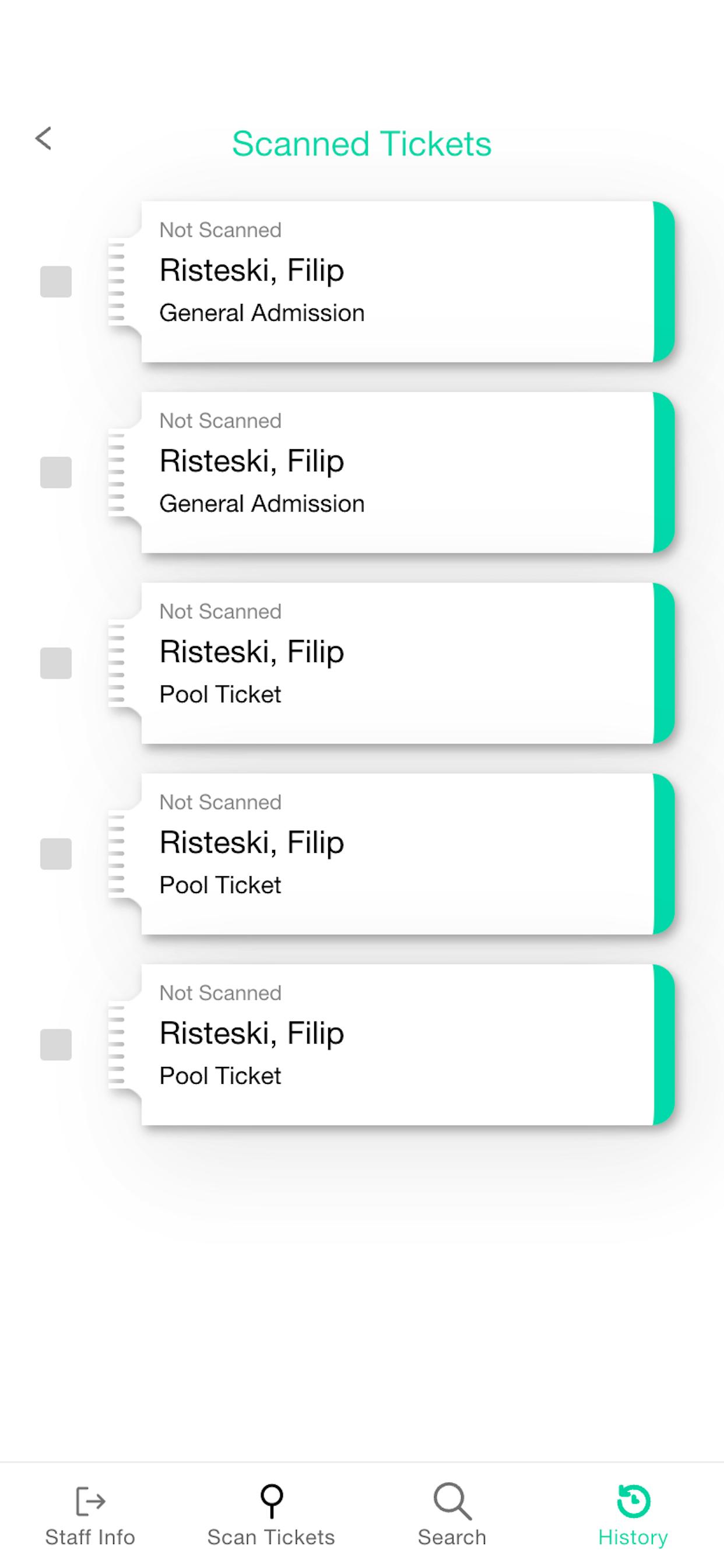Switch to the Staff Info tab label
The height and width of the screenshot is (1568, 724).
pyautogui.click(x=90, y=1538)
